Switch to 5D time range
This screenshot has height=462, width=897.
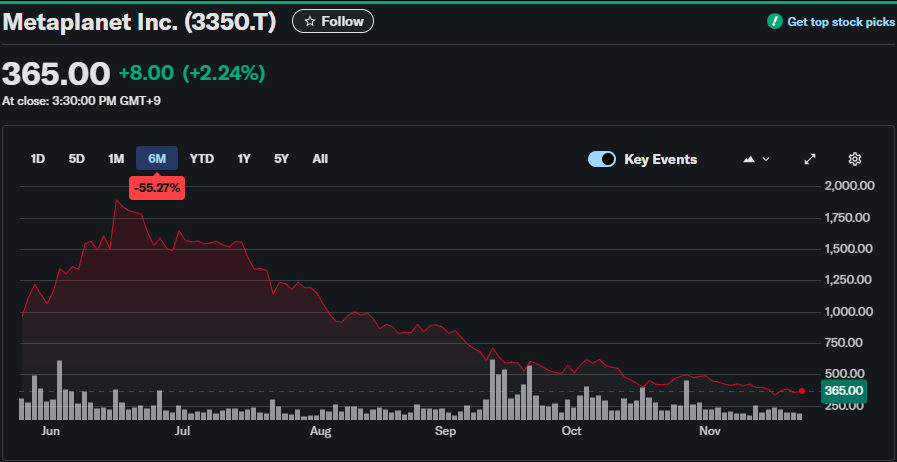click(x=77, y=158)
